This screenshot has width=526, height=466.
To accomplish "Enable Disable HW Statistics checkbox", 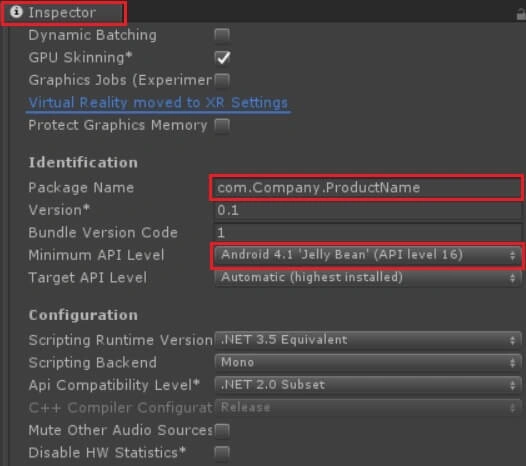I will click(222, 453).
